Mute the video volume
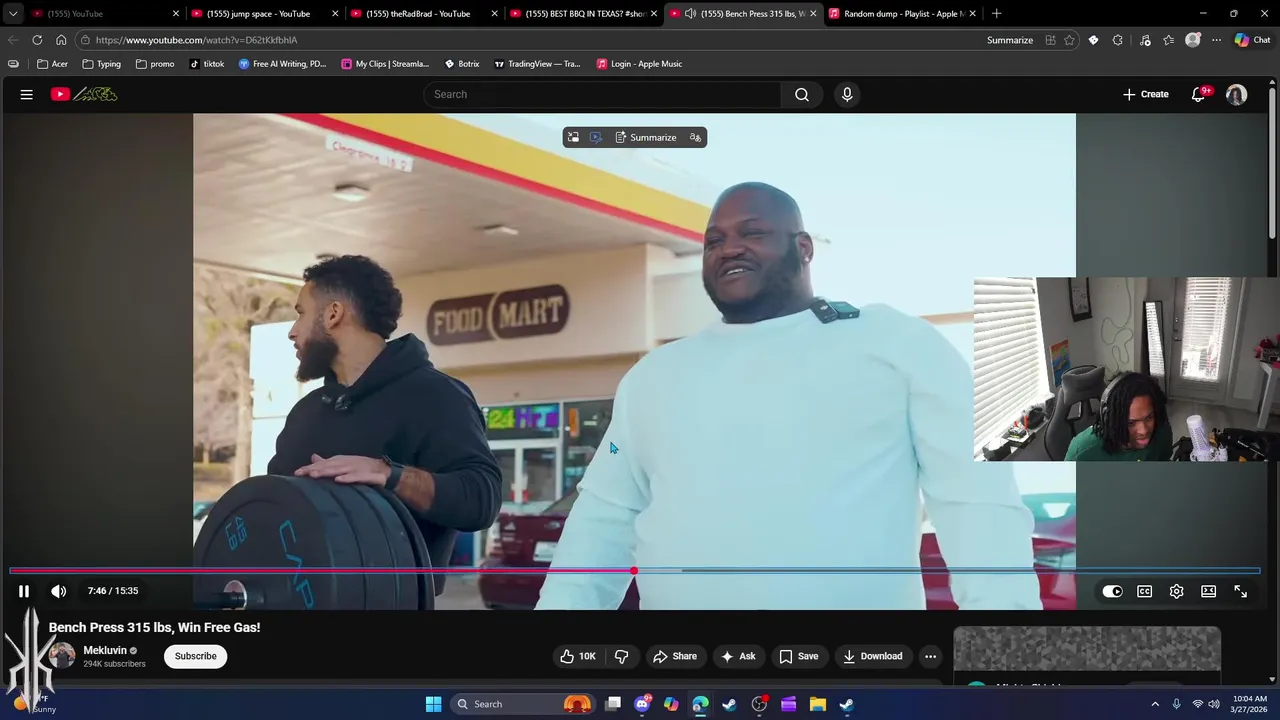Screen dimensions: 1280x720 59,591
